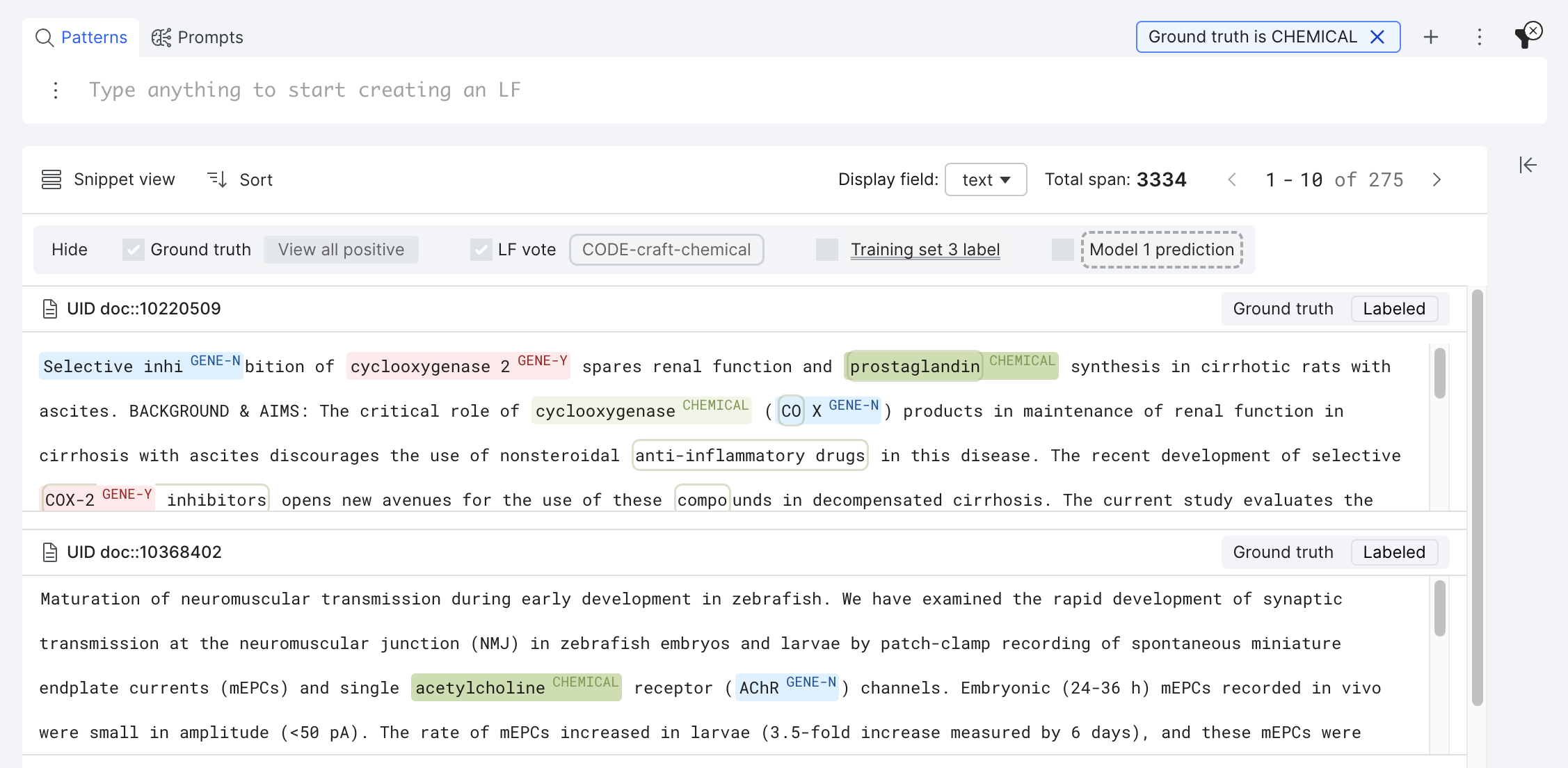Uncheck the Ground truth checkbox
The image size is (1568, 768).
pos(133,250)
